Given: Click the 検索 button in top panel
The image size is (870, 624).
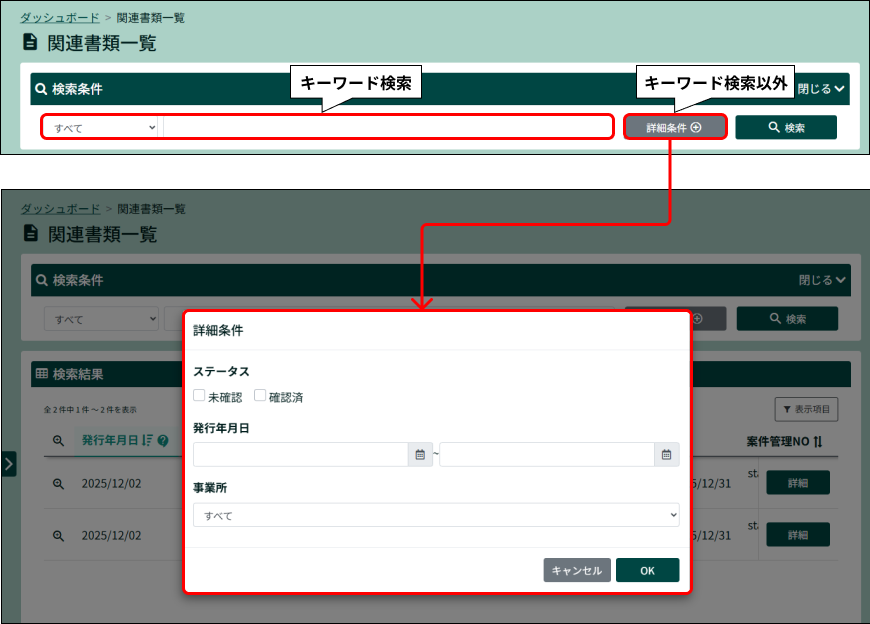Looking at the screenshot, I should click(x=786, y=128).
